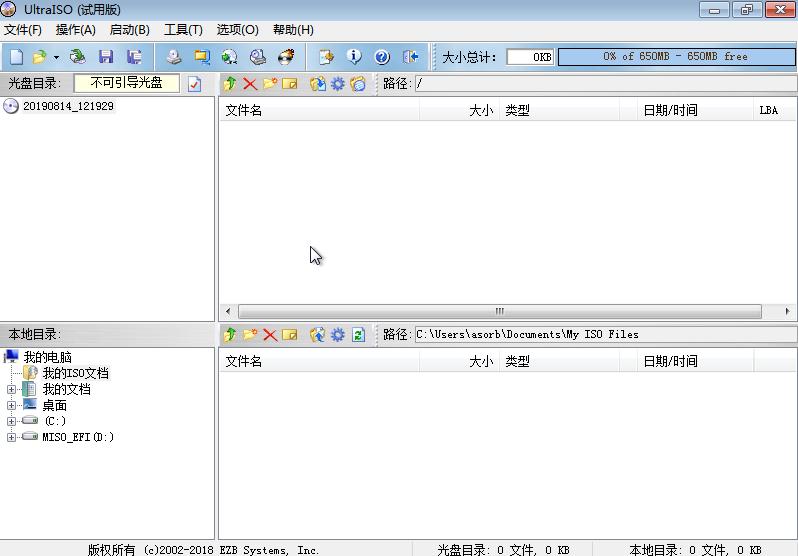Click the gear settings icon in disc toolbar
This screenshot has width=798, height=556.
pos(338,84)
